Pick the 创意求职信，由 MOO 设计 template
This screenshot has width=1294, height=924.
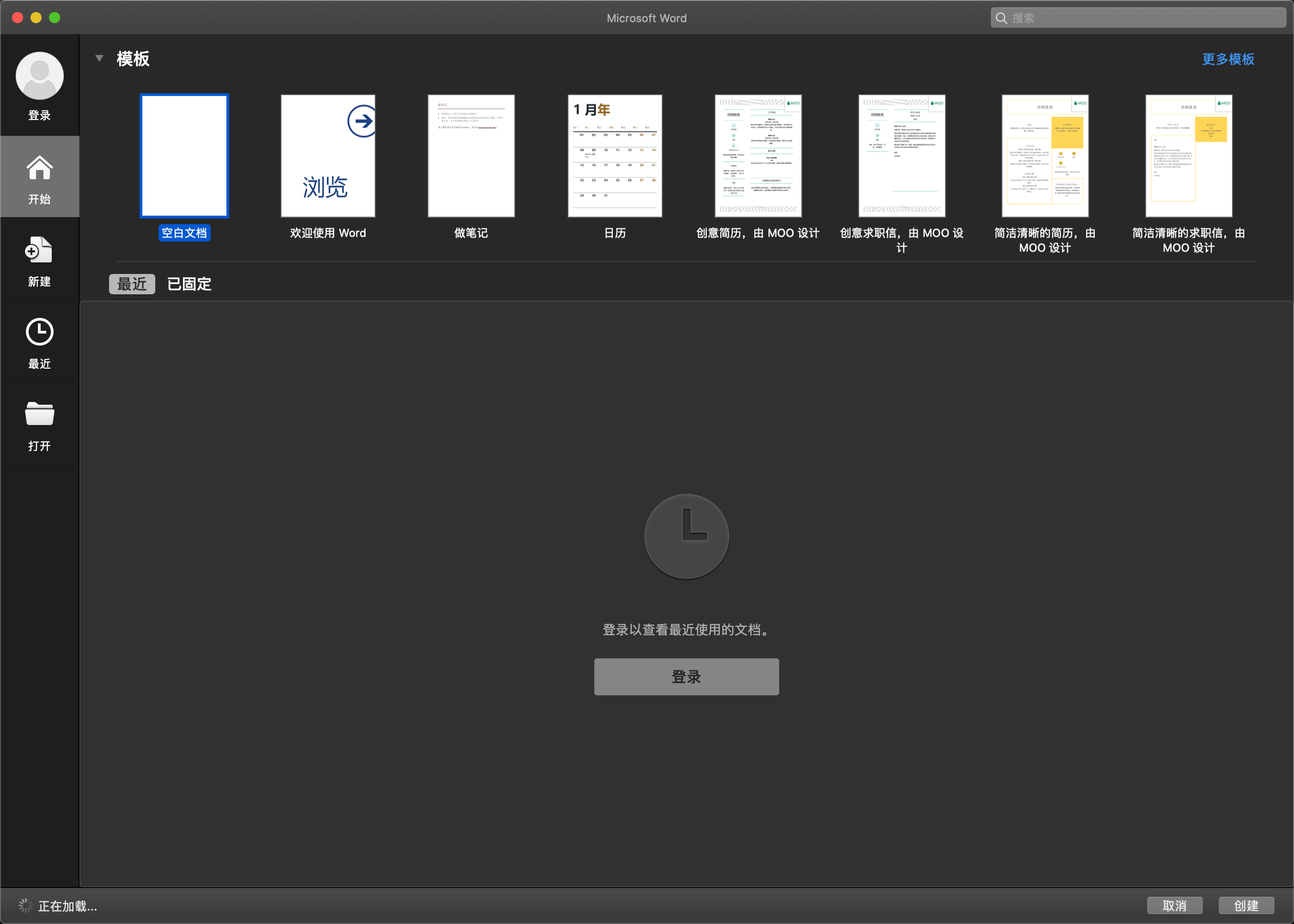(901, 156)
